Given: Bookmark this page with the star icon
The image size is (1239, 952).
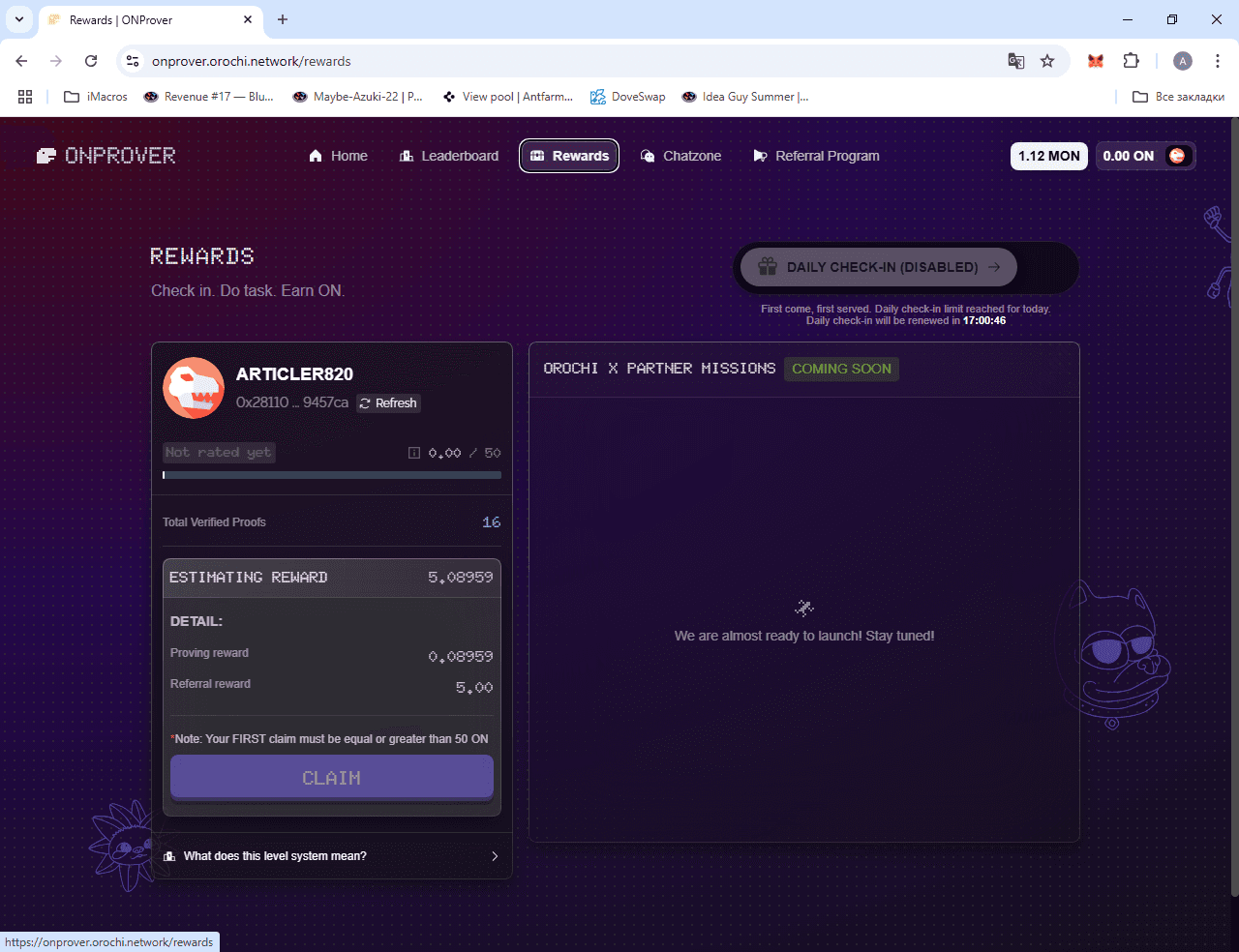Looking at the screenshot, I should (1047, 61).
